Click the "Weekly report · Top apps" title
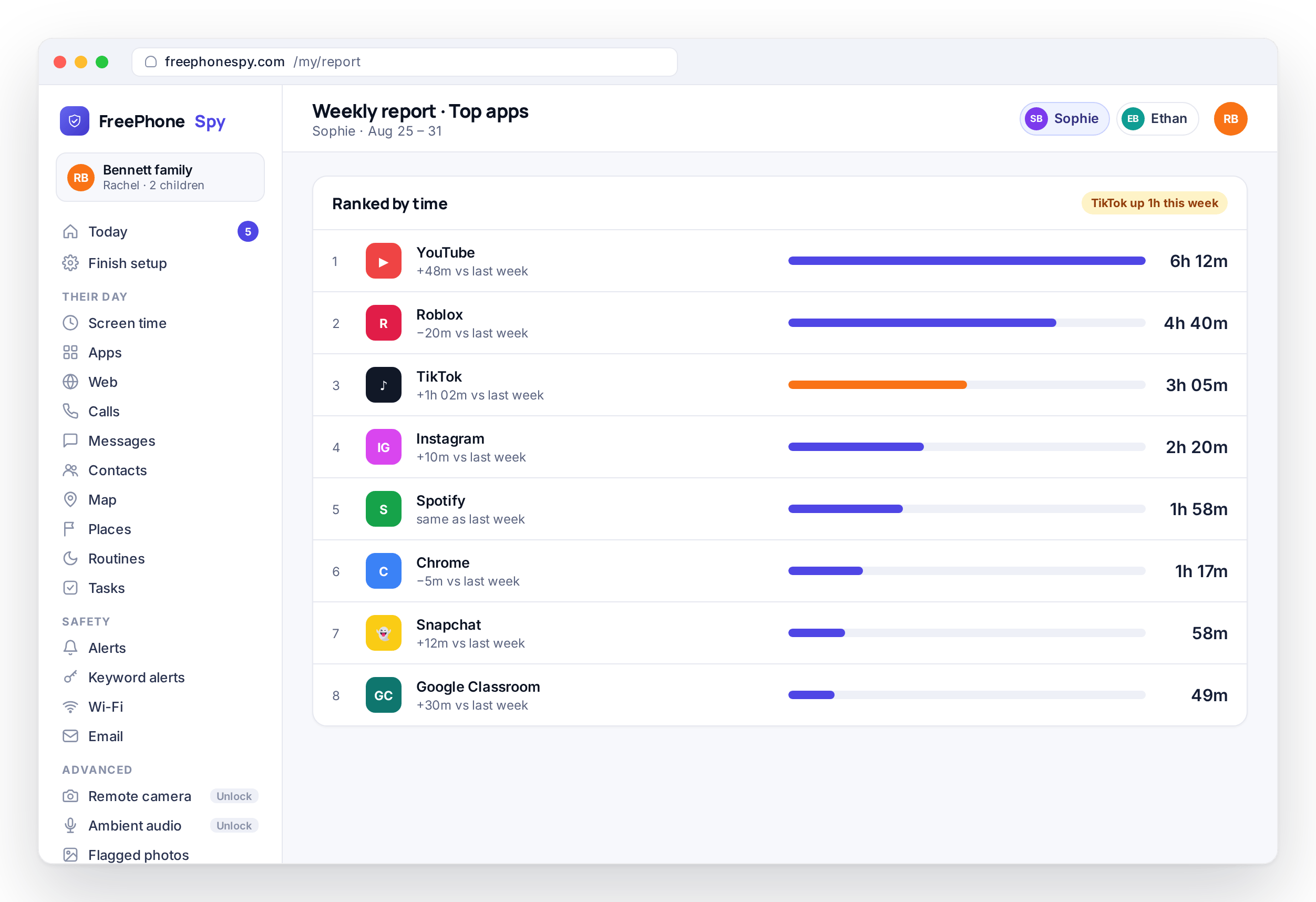The image size is (1316, 902). (x=420, y=111)
